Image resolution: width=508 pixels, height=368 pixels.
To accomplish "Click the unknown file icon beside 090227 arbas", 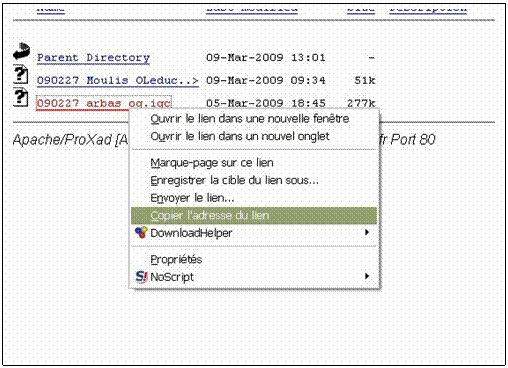I will coord(21,98).
